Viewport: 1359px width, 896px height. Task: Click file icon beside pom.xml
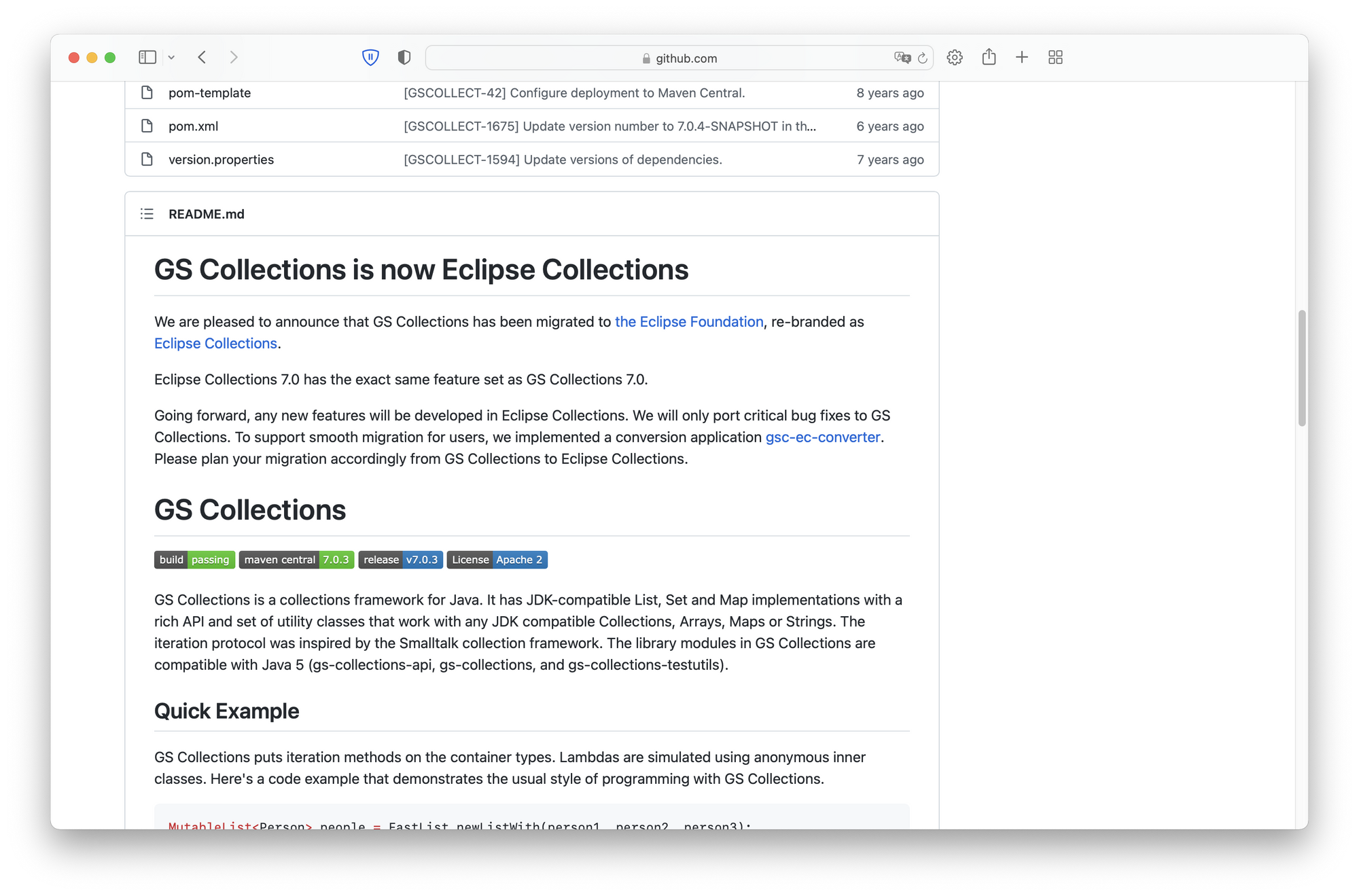coord(147,126)
